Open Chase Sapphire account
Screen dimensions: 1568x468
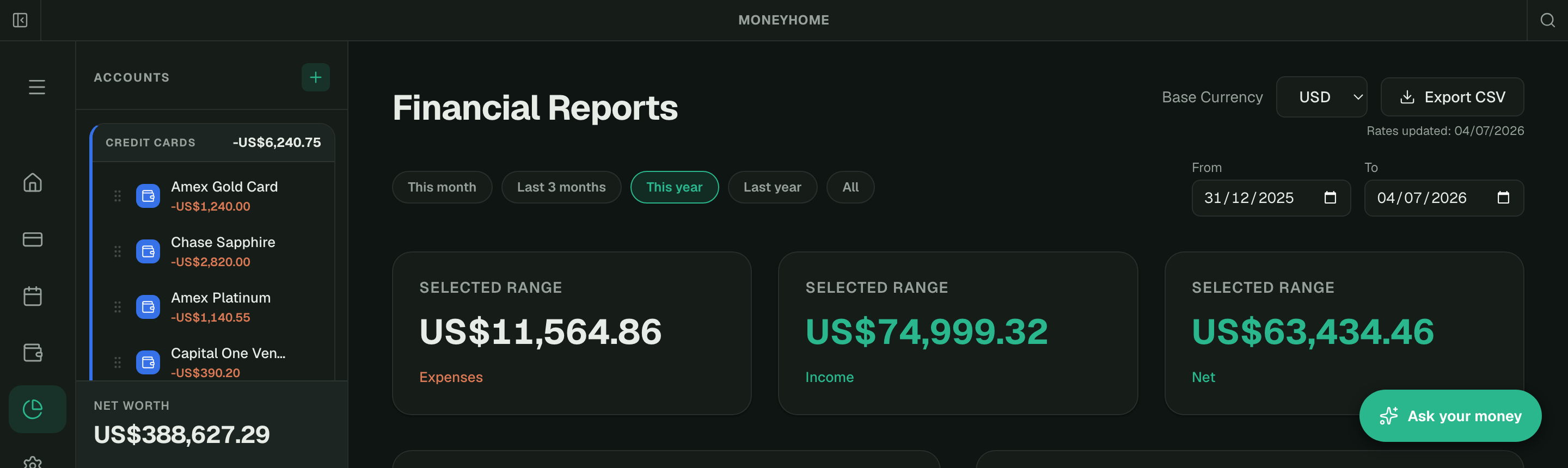[x=213, y=251]
